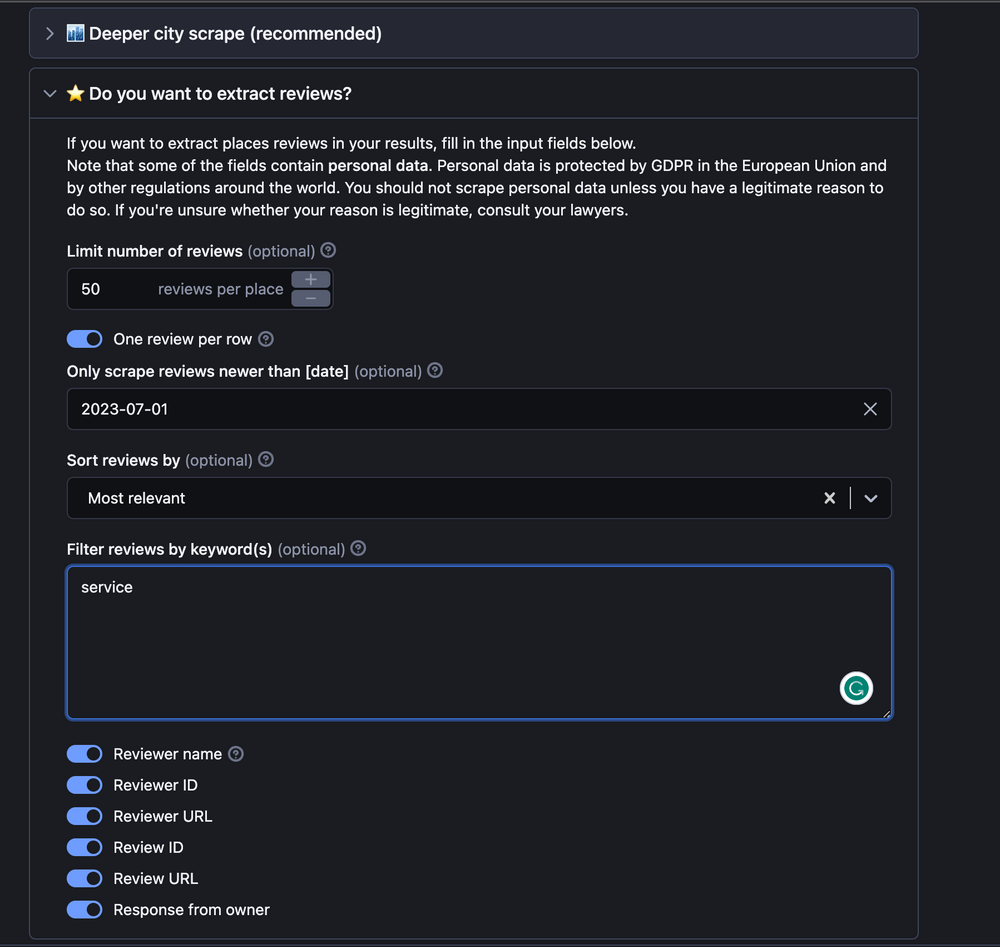The width and height of the screenshot is (1000, 947).
Task: Click the 'Do you want to extract reviews?' heading
Action: point(220,94)
